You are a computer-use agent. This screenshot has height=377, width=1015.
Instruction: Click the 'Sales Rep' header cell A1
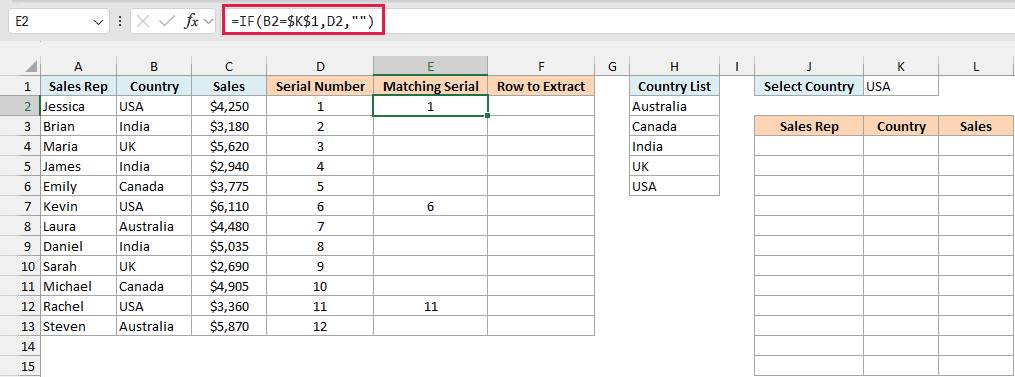click(x=78, y=86)
